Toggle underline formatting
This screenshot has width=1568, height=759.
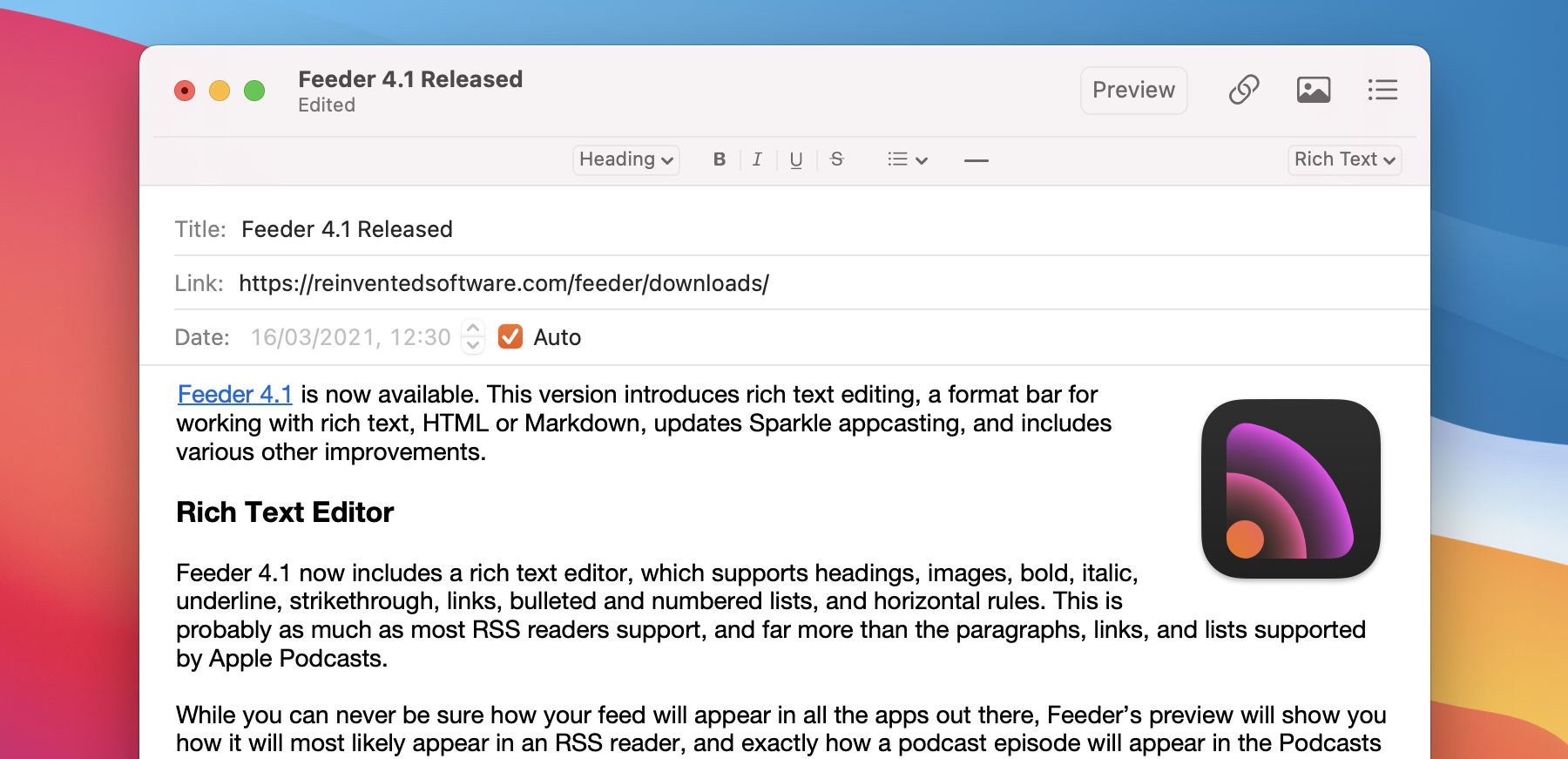coord(795,159)
